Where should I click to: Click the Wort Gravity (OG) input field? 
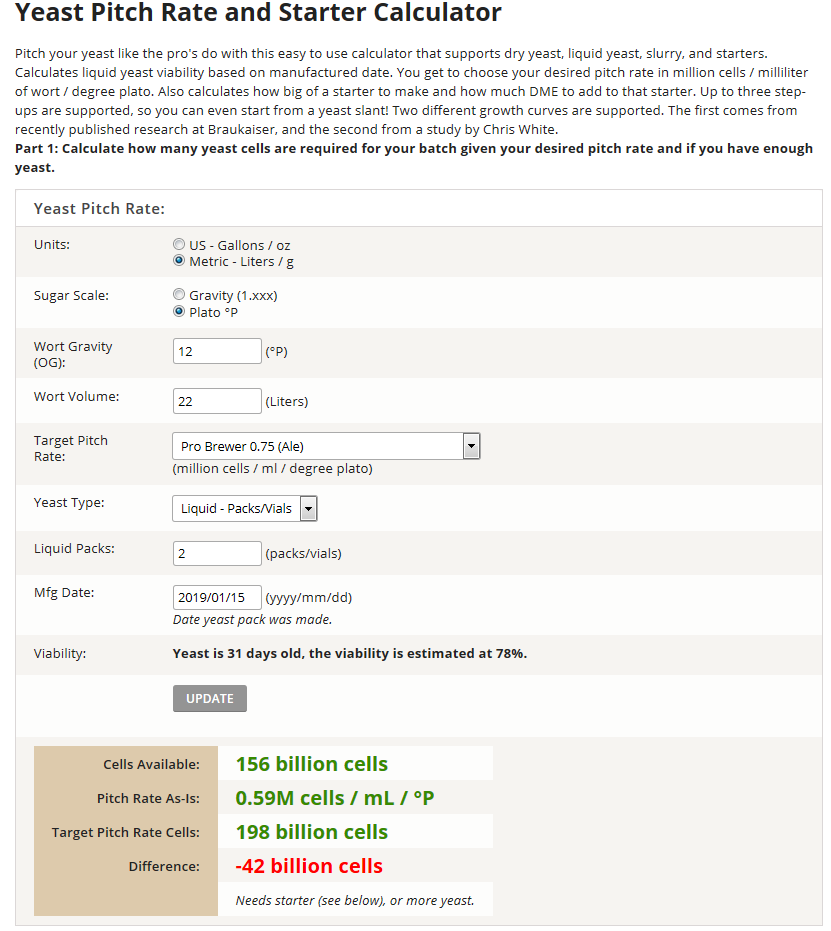pos(217,351)
